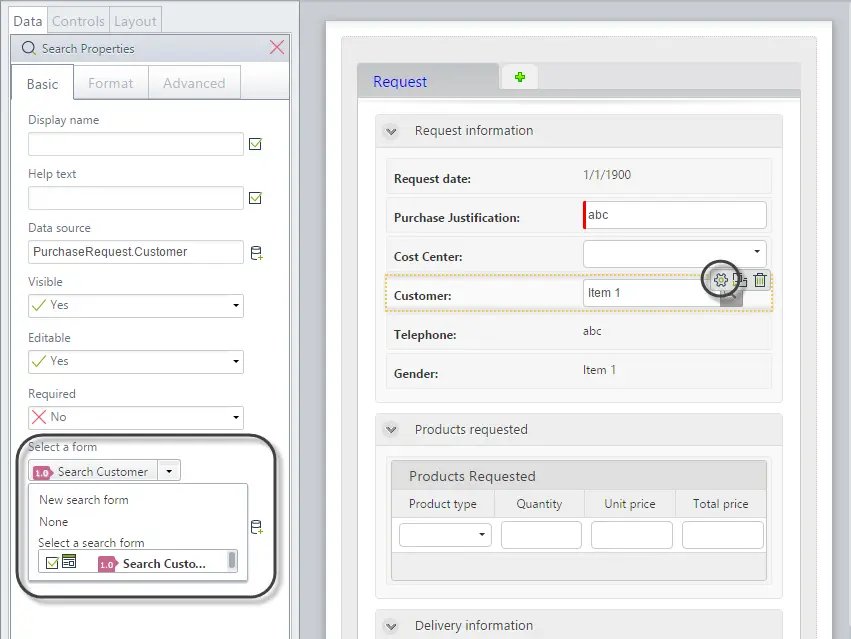Open the Visible dropdown

[136, 306]
